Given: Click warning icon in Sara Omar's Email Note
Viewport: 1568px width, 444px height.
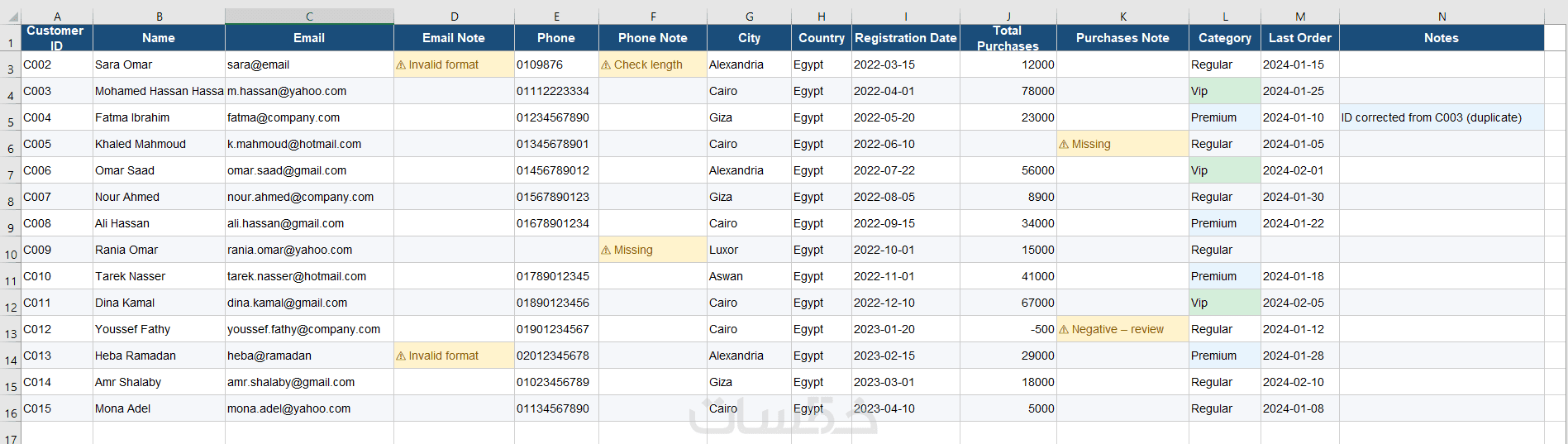Looking at the screenshot, I should (401, 65).
